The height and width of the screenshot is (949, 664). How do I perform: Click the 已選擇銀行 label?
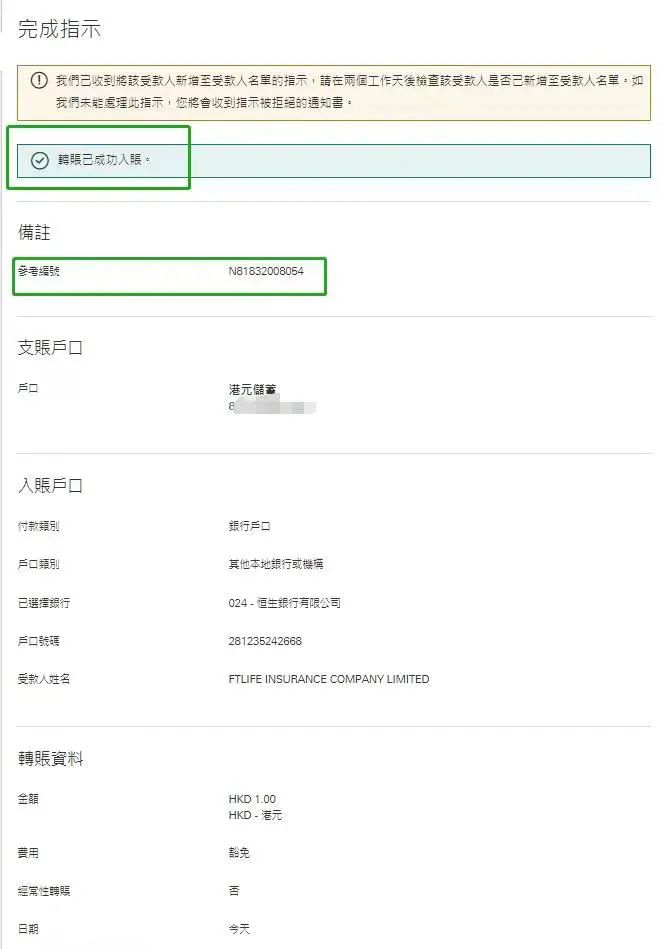pyautogui.click(x=44, y=603)
